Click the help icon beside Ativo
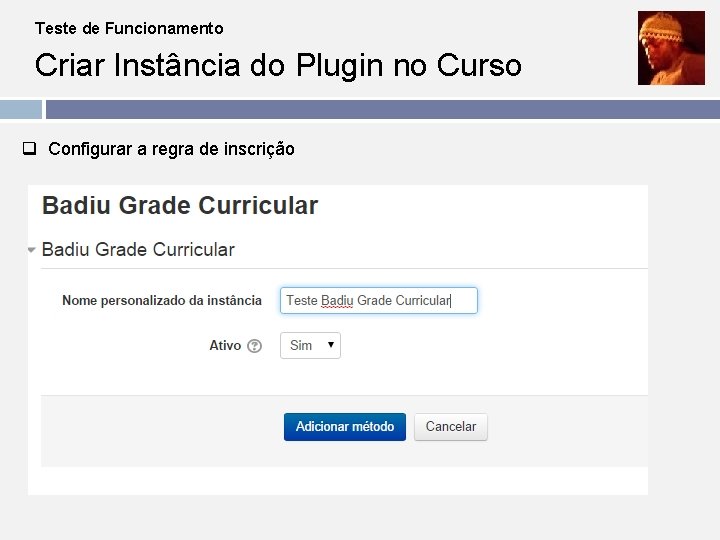 255,346
